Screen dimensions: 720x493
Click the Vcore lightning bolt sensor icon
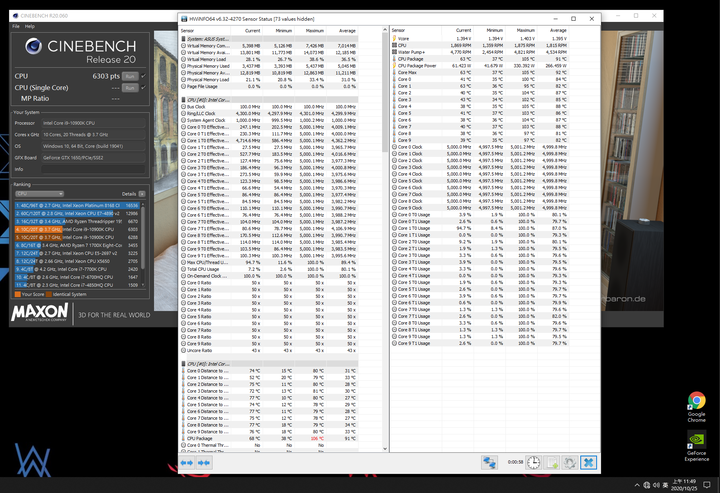(x=394, y=39)
